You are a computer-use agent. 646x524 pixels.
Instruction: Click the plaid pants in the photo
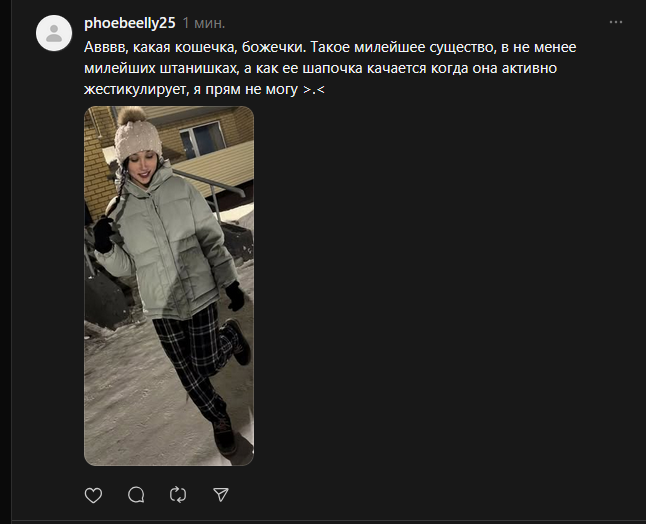pyautogui.click(x=194, y=363)
